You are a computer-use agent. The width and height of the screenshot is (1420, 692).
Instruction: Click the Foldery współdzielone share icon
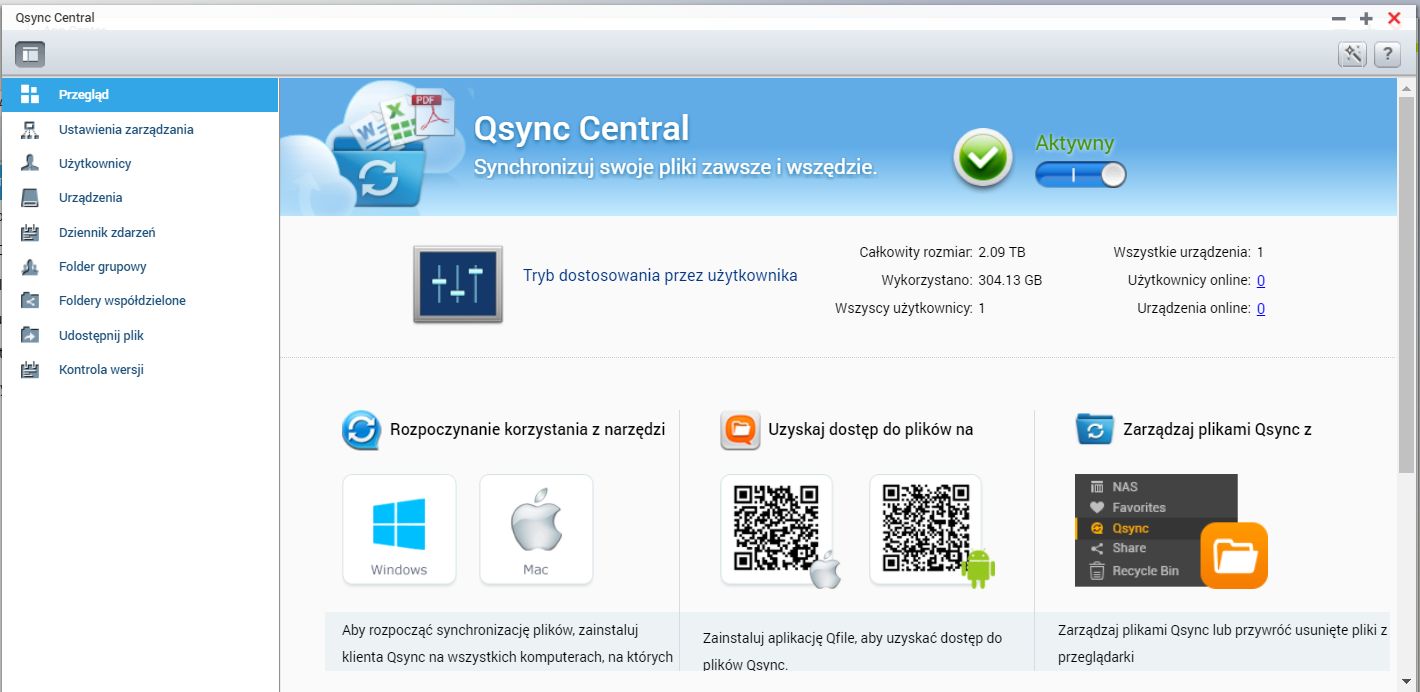click(30, 301)
